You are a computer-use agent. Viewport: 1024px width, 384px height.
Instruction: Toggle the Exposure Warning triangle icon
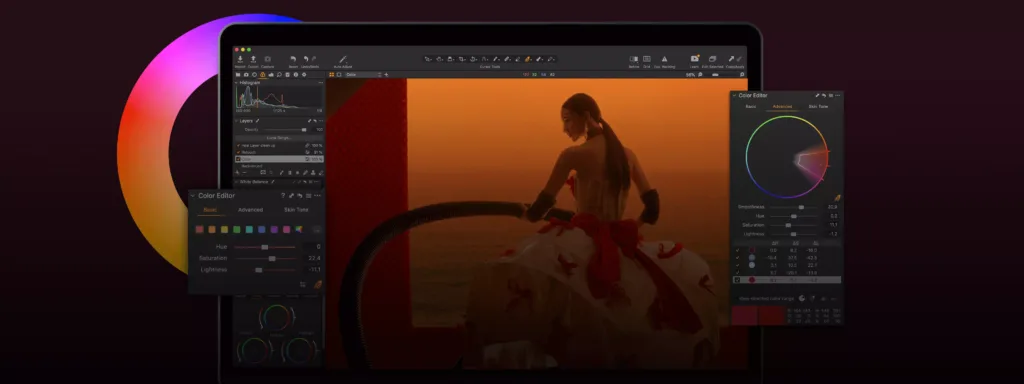665,59
